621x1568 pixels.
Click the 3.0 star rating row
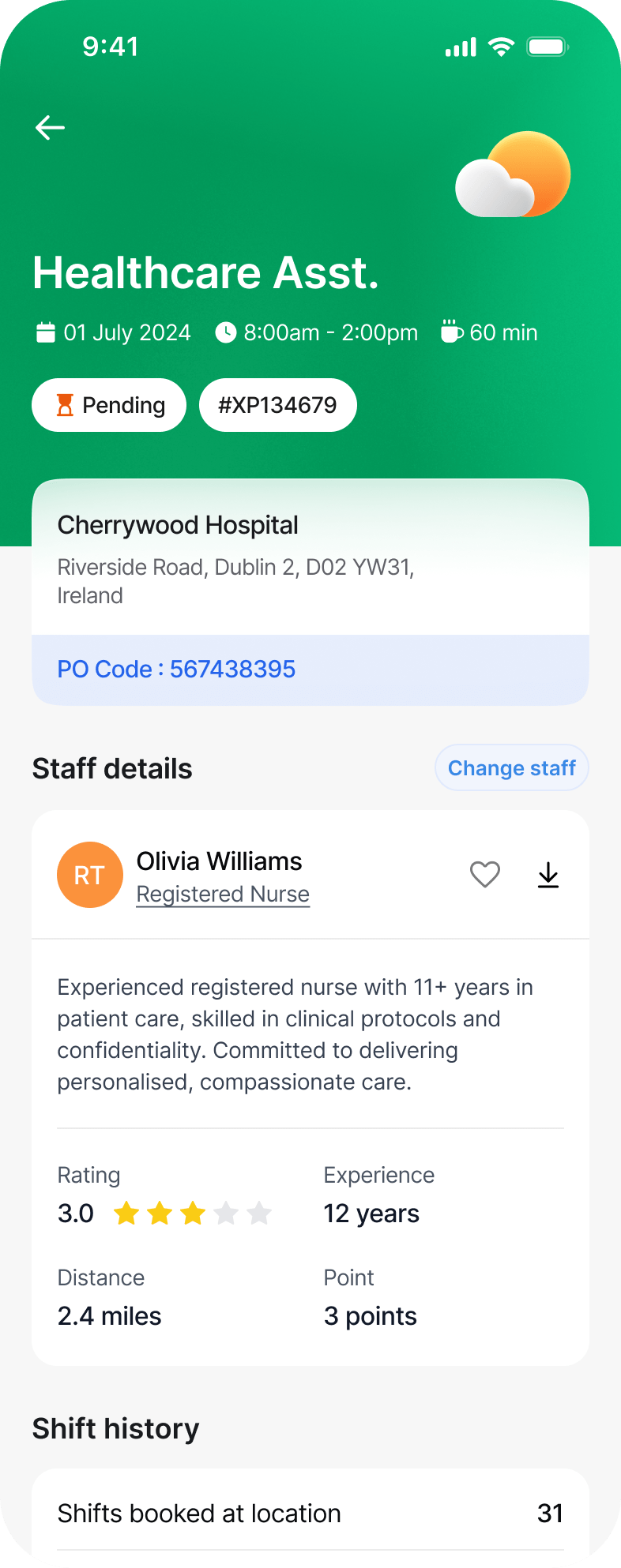click(x=164, y=1214)
